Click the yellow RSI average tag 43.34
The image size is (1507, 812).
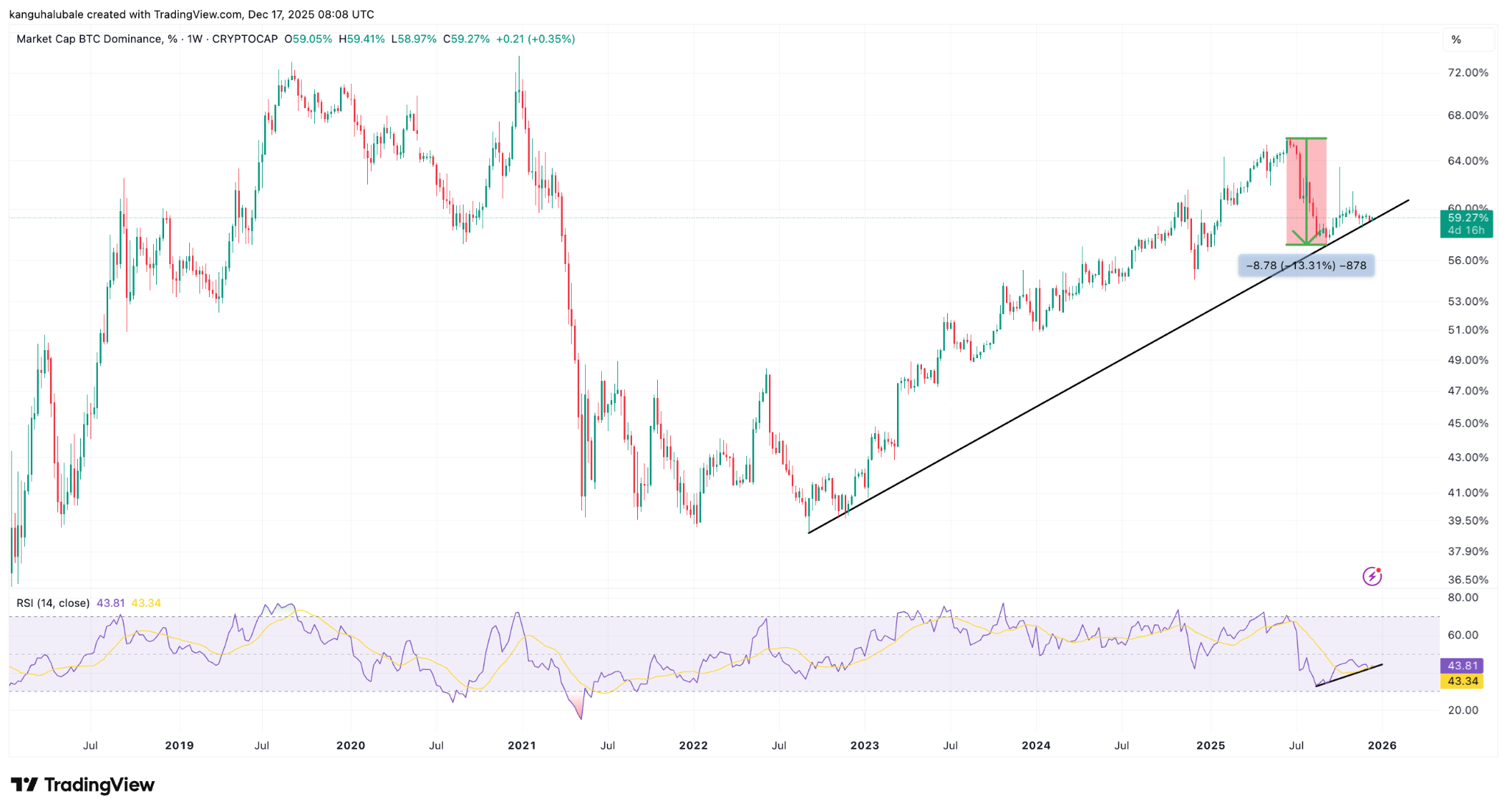1461,681
